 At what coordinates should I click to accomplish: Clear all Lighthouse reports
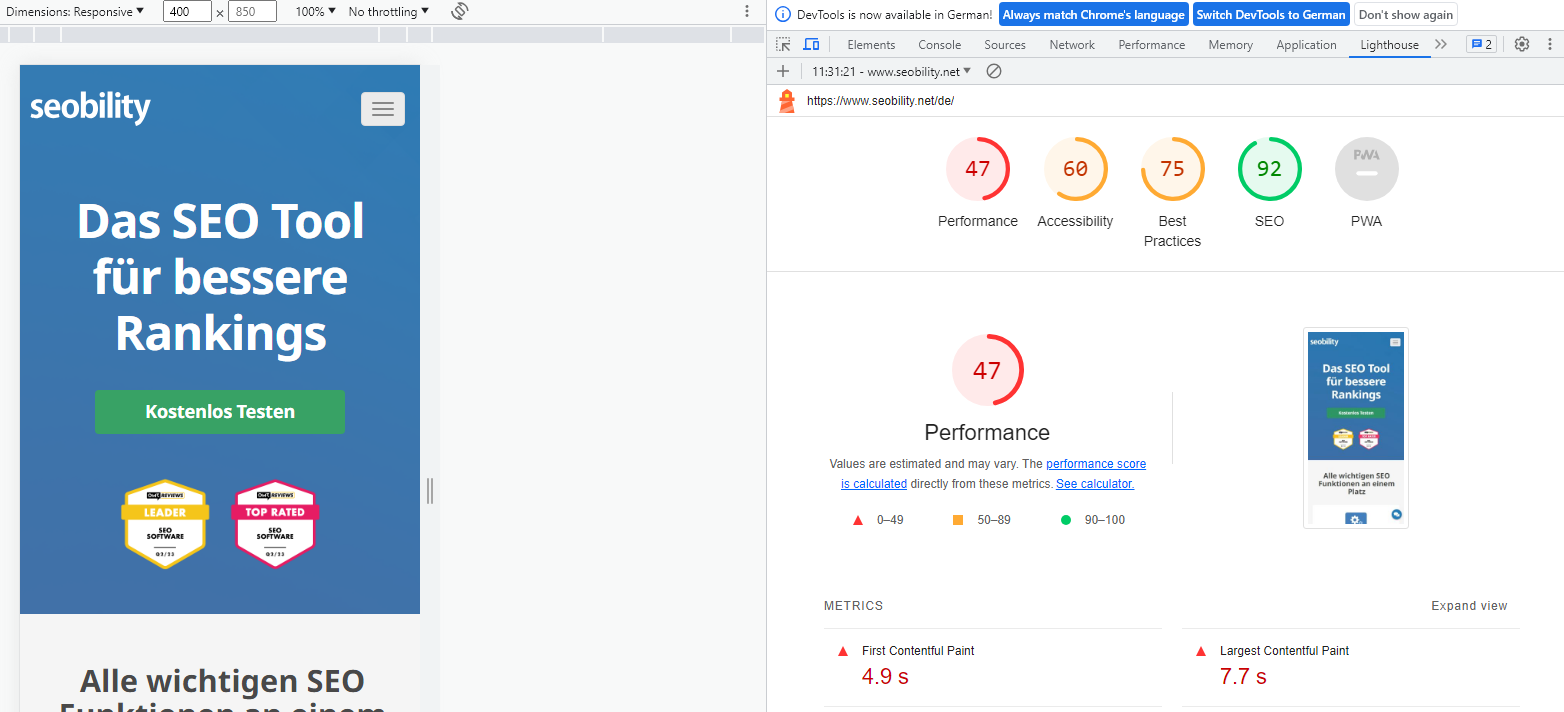coord(993,71)
